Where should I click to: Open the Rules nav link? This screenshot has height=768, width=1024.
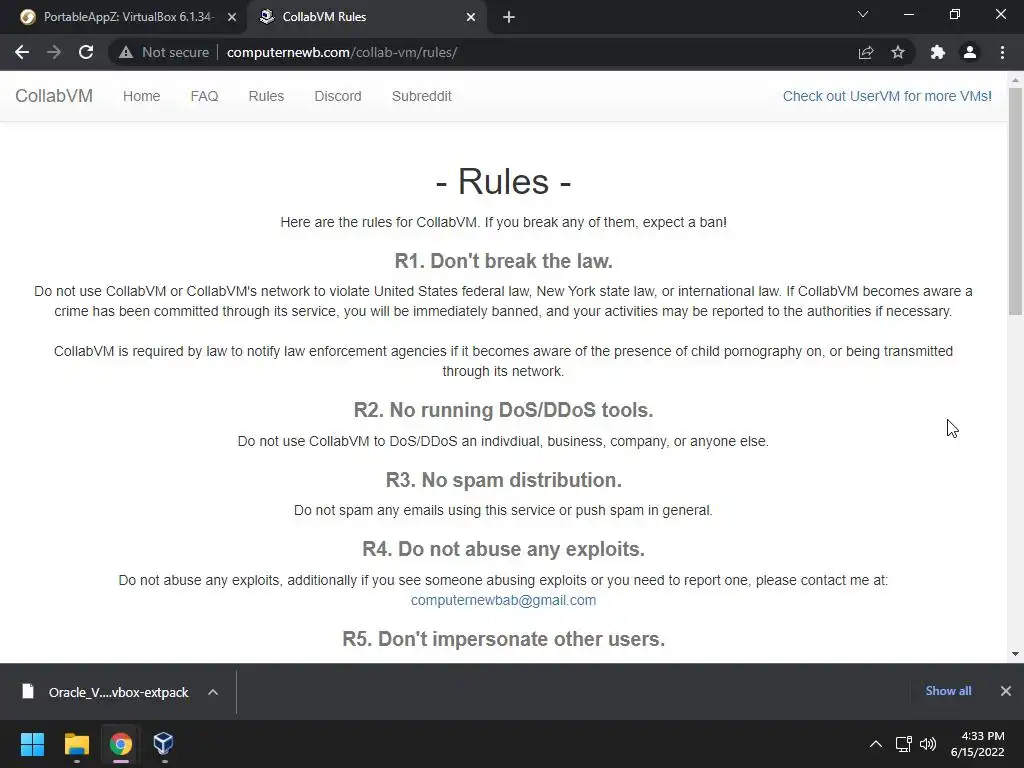pyautogui.click(x=266, y=96)
